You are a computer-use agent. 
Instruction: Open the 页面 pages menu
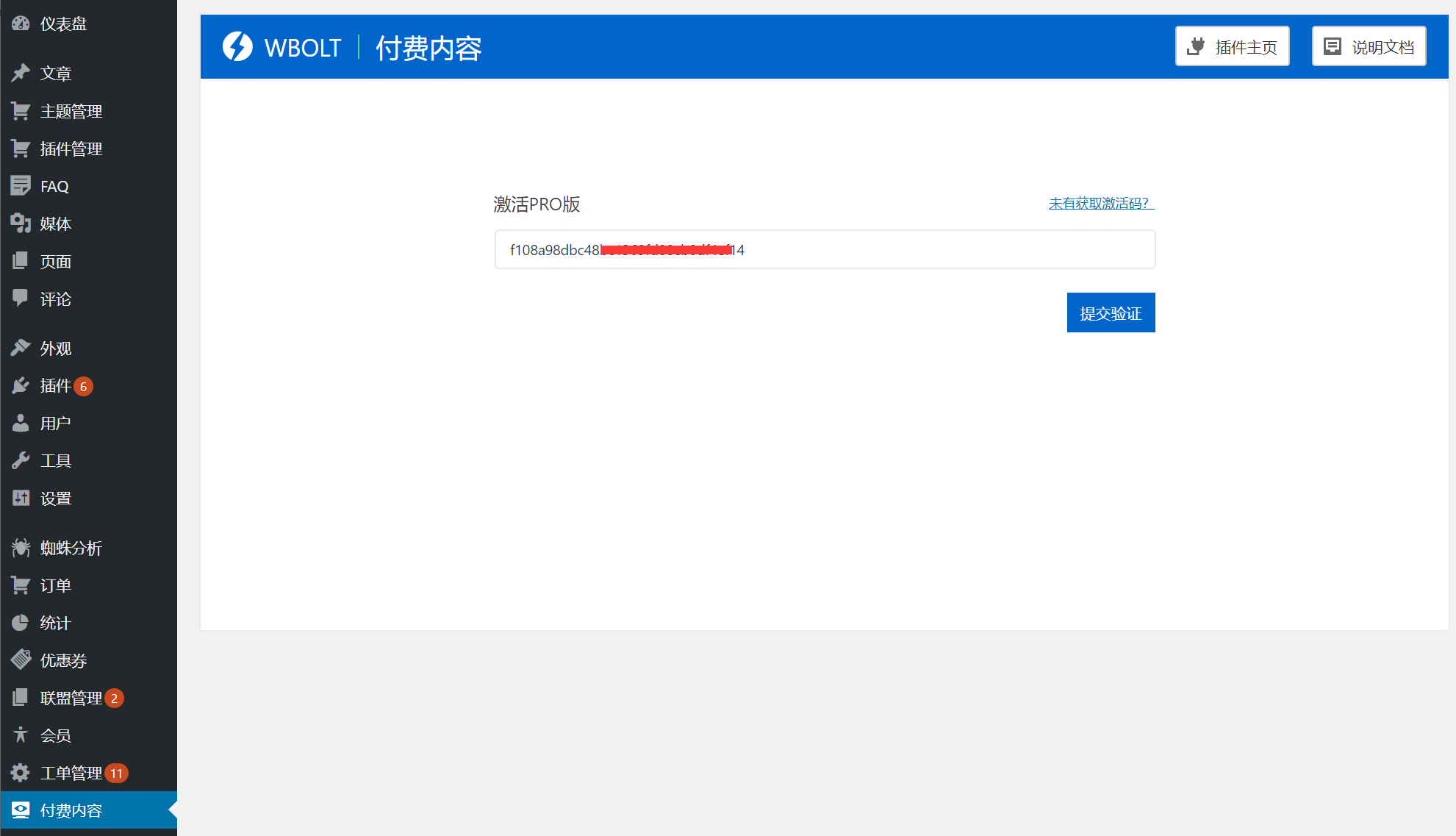point(20,261)
